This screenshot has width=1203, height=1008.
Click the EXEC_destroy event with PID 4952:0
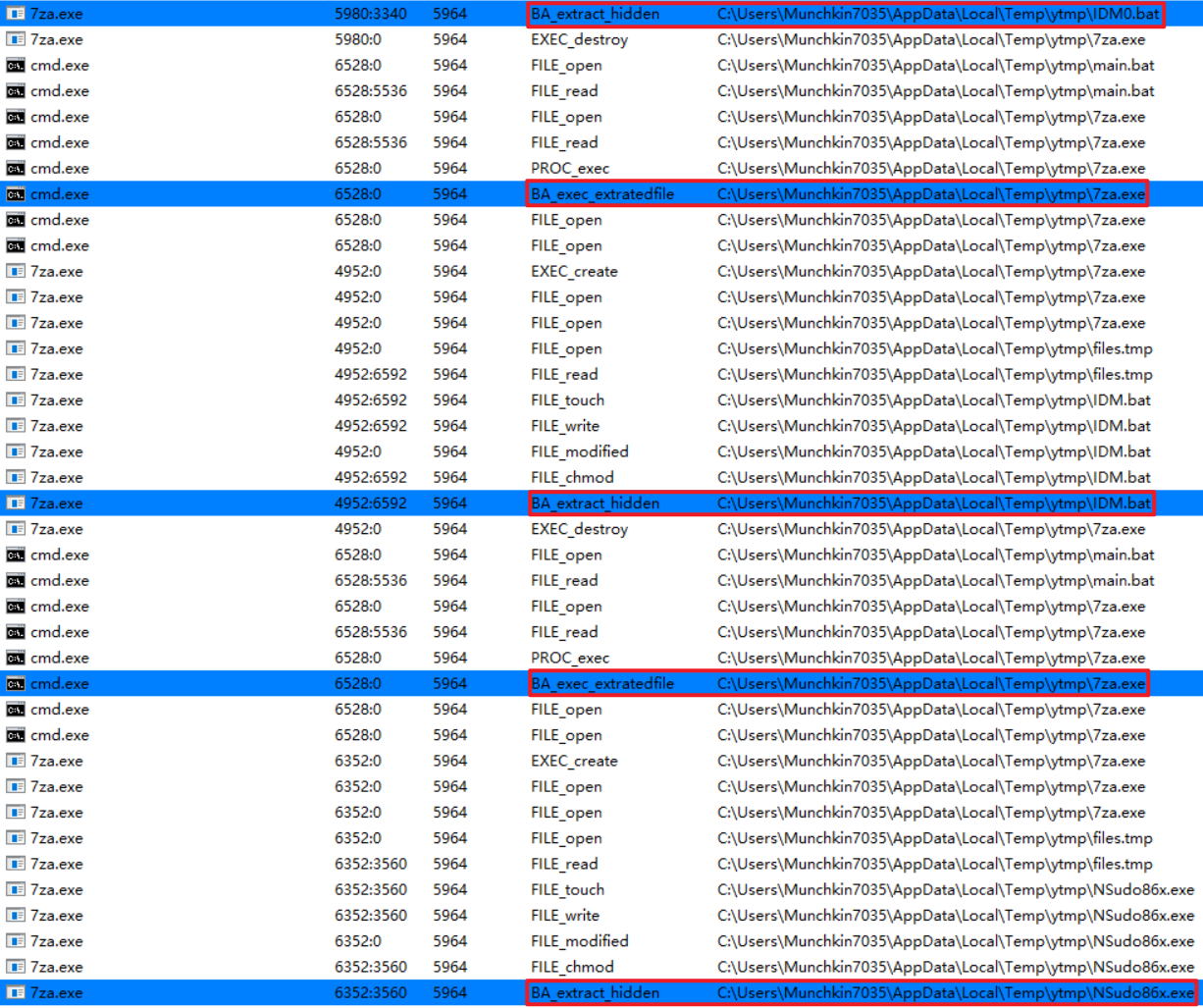(x=579, y=529)
